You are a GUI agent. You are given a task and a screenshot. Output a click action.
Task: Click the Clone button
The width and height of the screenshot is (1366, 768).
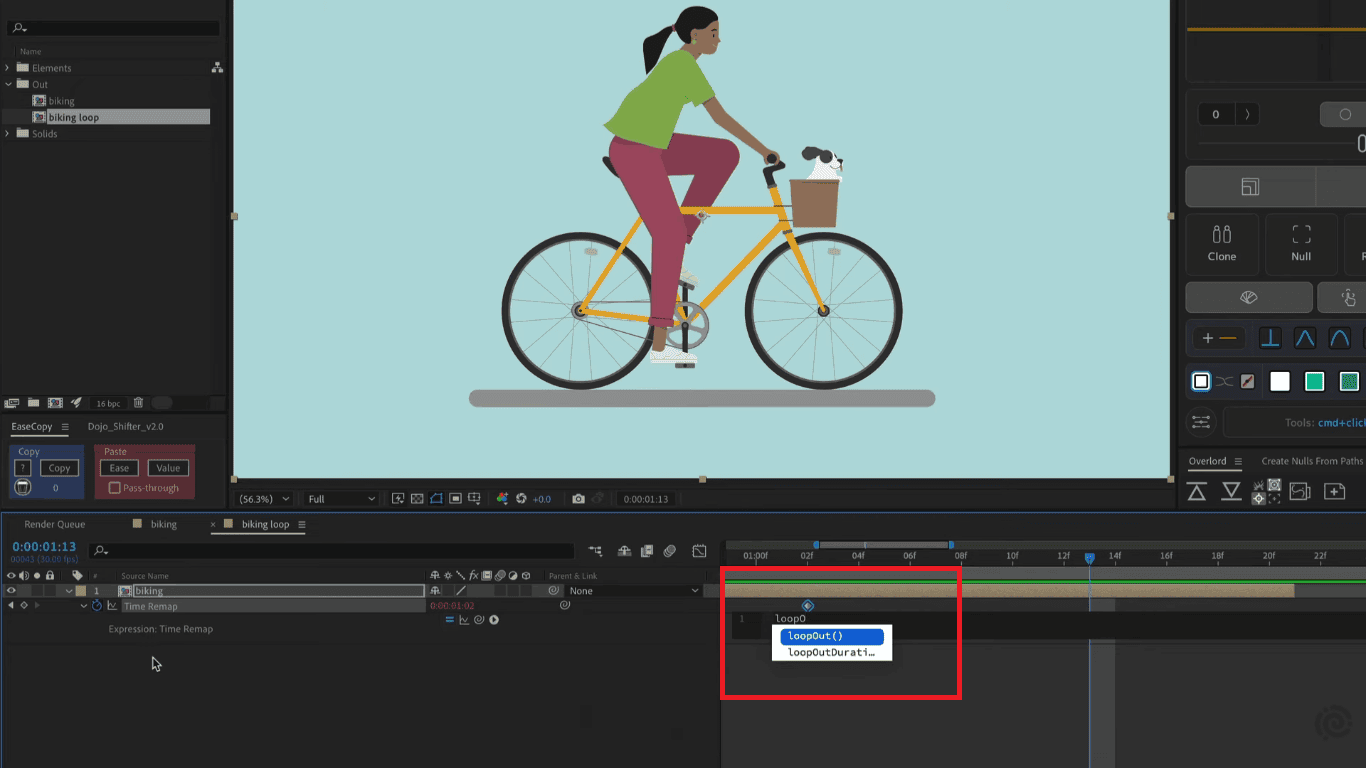1222,244
